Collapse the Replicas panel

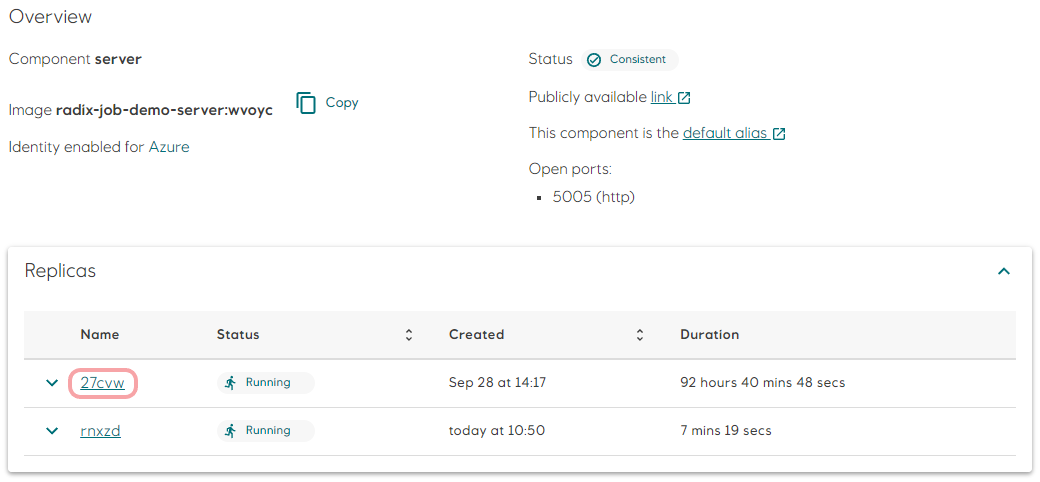[x=1004, y=271]
